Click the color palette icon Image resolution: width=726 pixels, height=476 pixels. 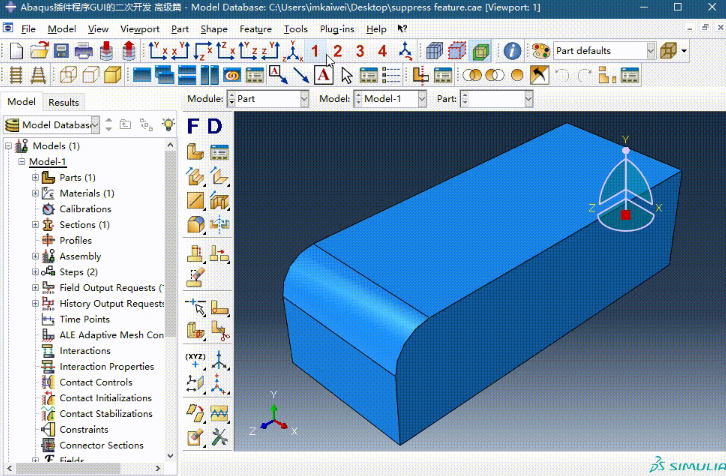[541, 50]
